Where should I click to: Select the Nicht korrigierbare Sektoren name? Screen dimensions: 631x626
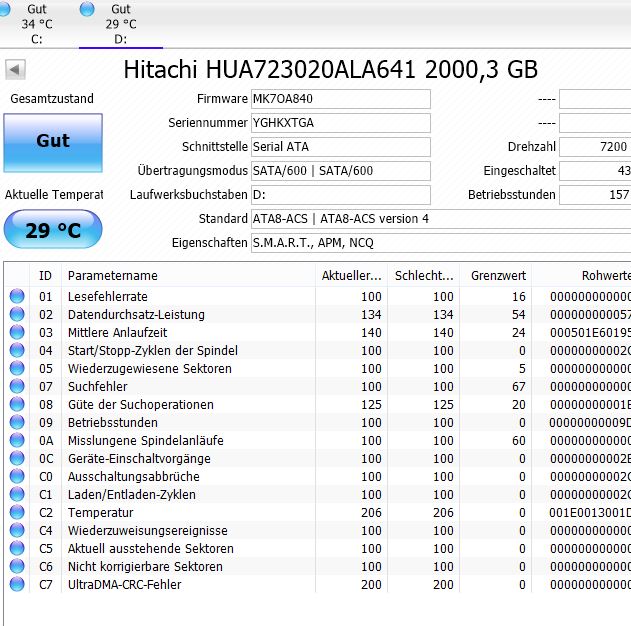point(145,567)
